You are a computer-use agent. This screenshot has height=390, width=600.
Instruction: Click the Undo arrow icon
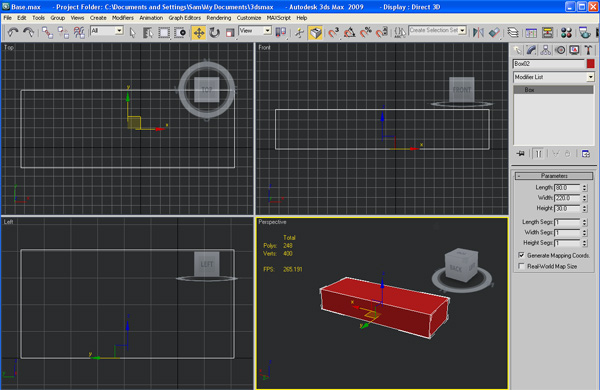[13, 33]
